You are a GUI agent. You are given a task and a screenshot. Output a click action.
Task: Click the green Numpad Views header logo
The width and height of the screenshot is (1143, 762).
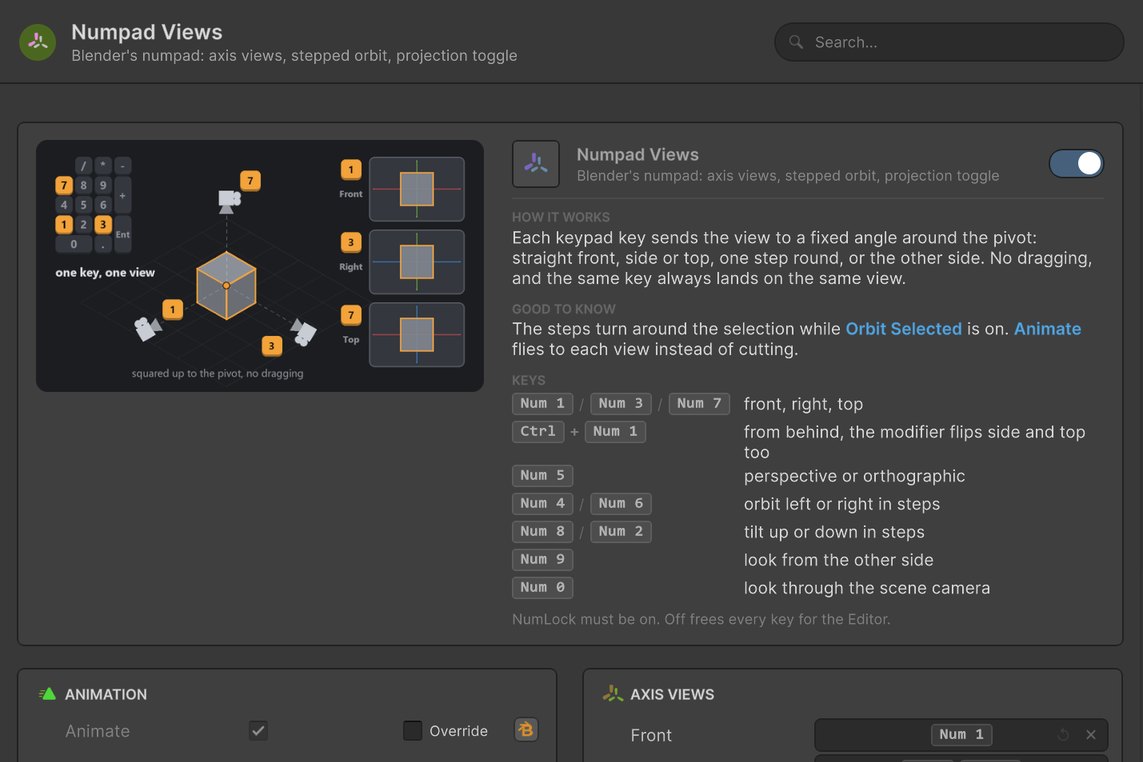[37, 42]
